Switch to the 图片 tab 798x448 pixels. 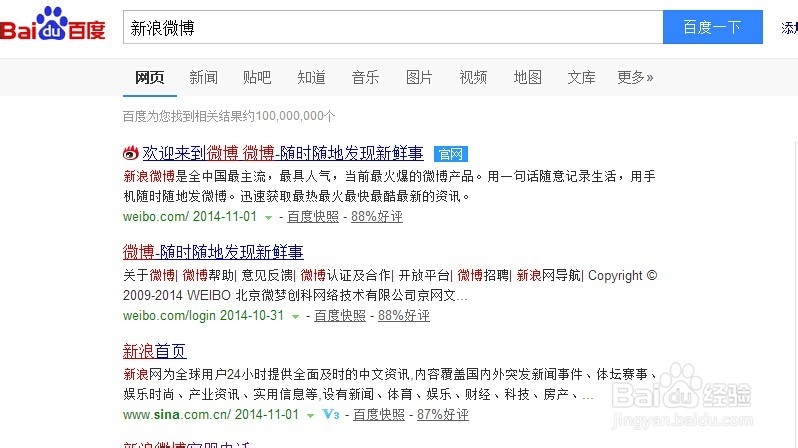419,77
